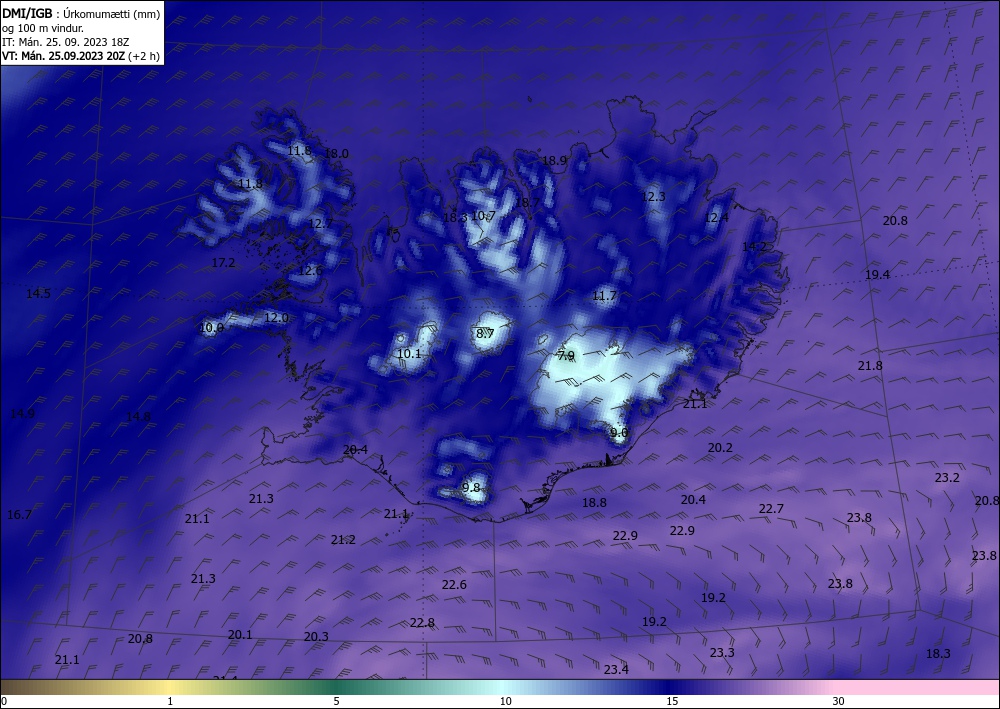Click the 20.1 map value
This screenshot has height=709, width=1000.
(240, 635)
